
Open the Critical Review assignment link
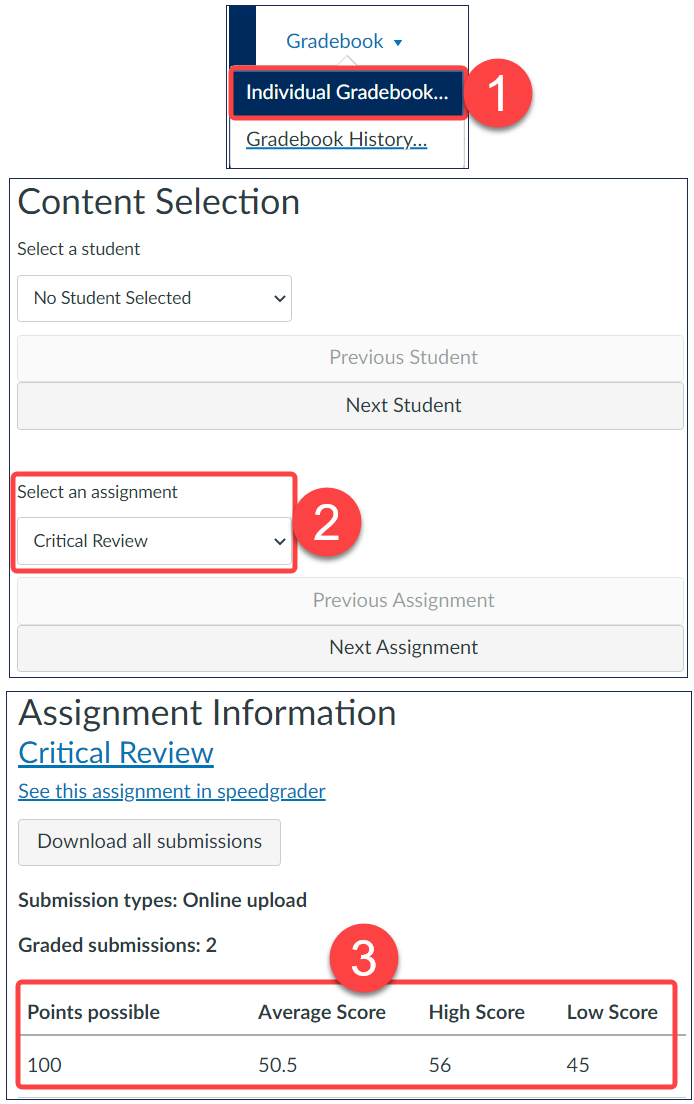[x=115, y=753]
